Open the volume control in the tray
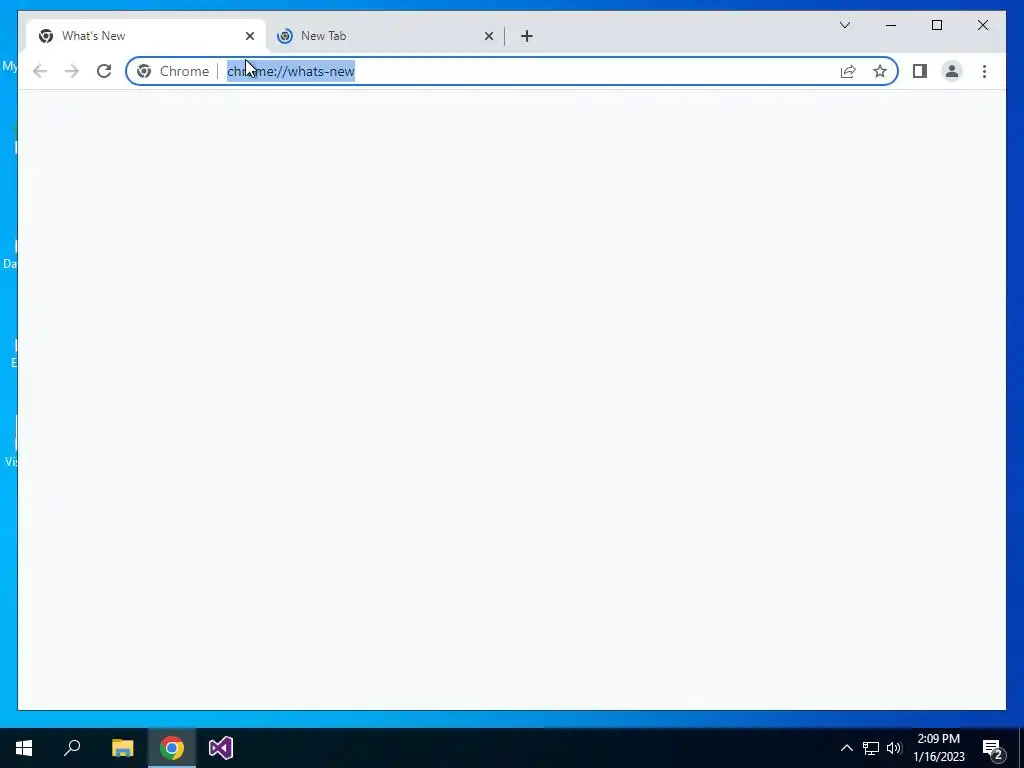This screenshot has height=768, width=1024. (x=894, y=748)
